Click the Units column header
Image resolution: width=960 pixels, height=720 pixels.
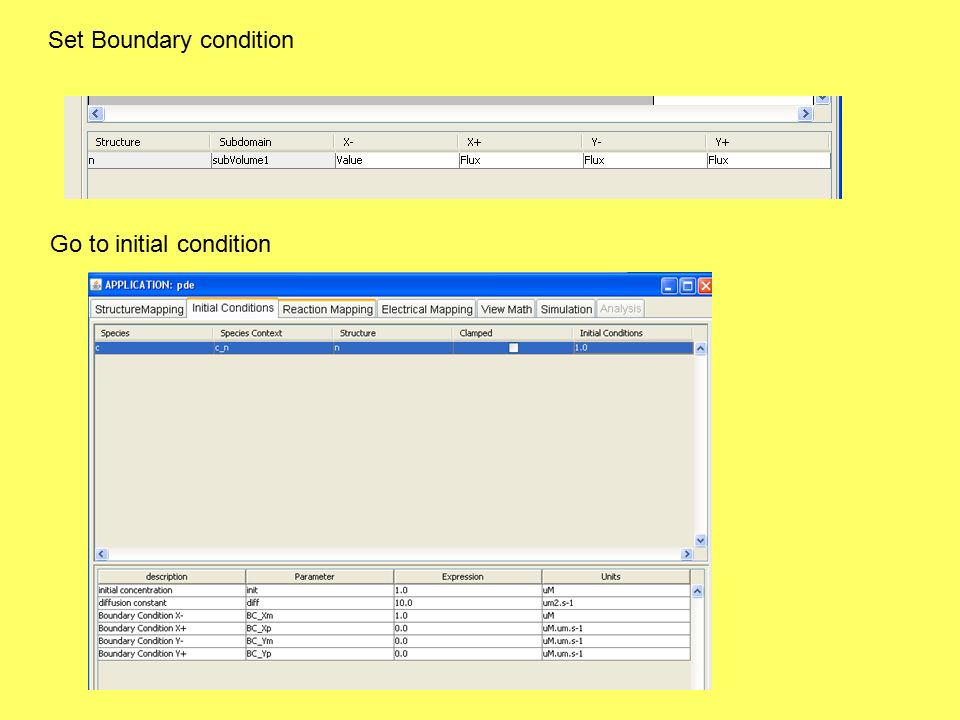616,577
